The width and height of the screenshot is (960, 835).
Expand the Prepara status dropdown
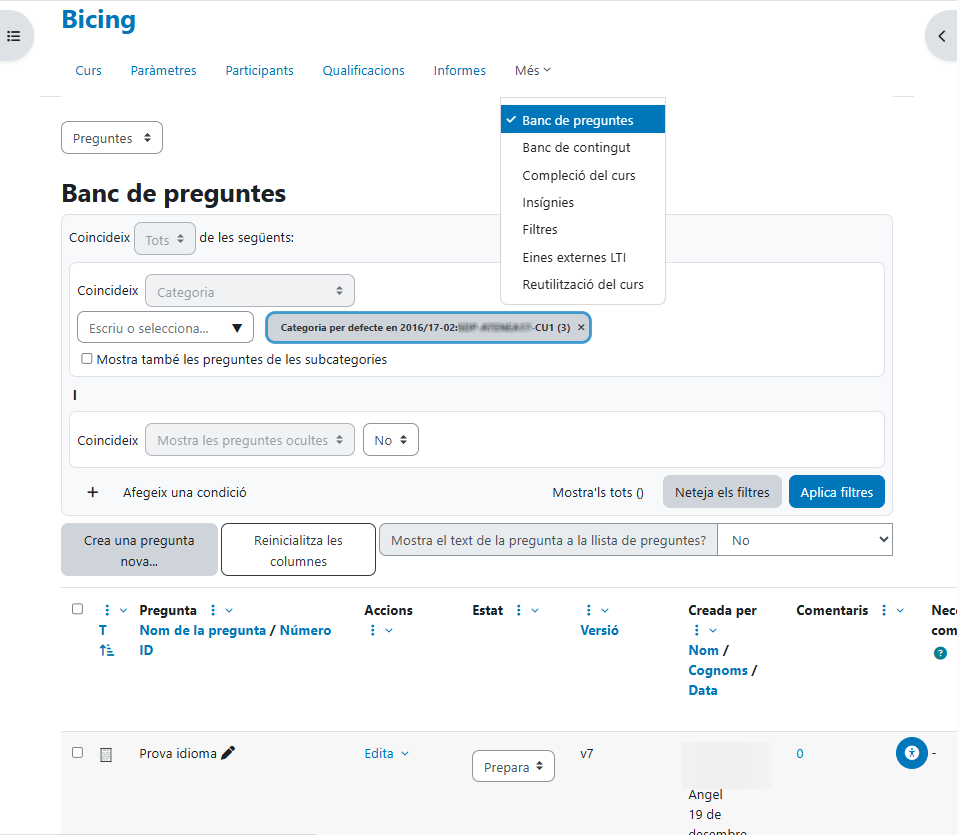pos(513,767)
